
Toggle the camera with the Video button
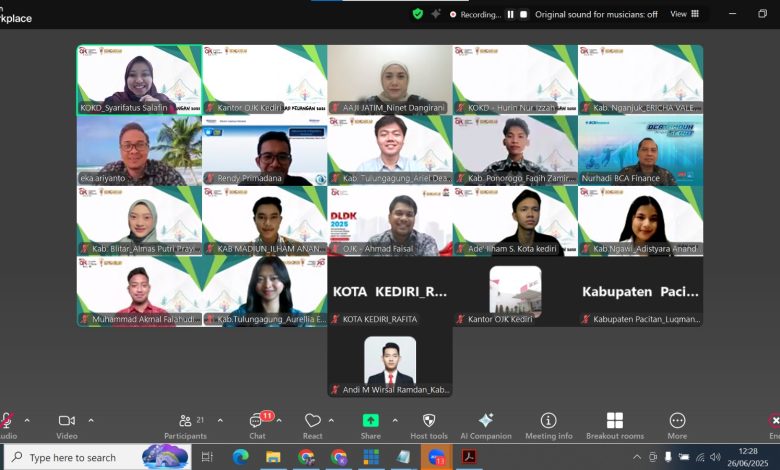[x=67, y=424]
